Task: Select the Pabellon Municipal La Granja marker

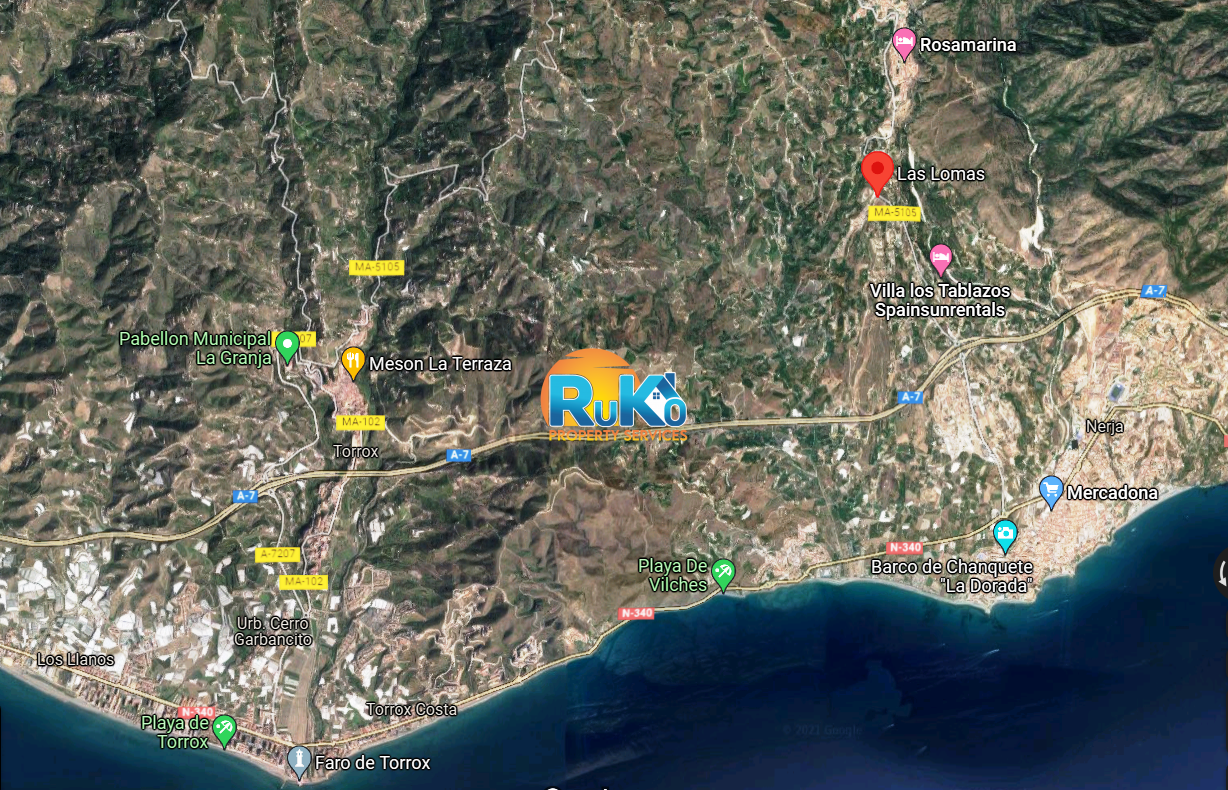Action: point(287,346)
